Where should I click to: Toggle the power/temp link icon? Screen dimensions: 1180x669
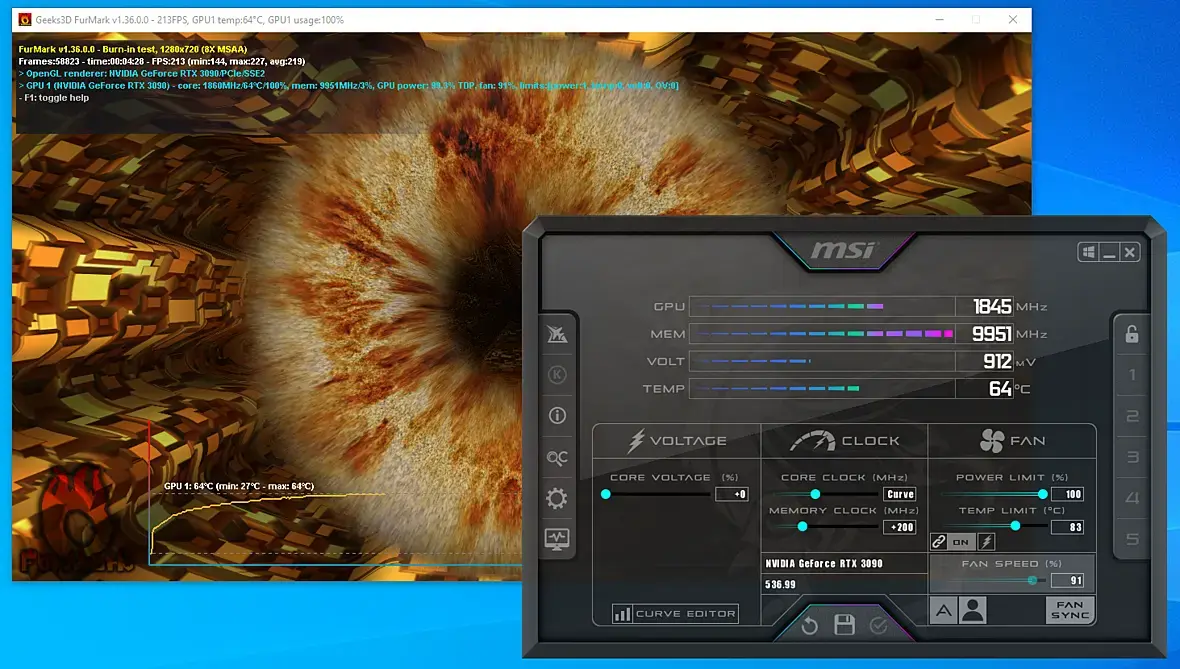coord(938,542)
